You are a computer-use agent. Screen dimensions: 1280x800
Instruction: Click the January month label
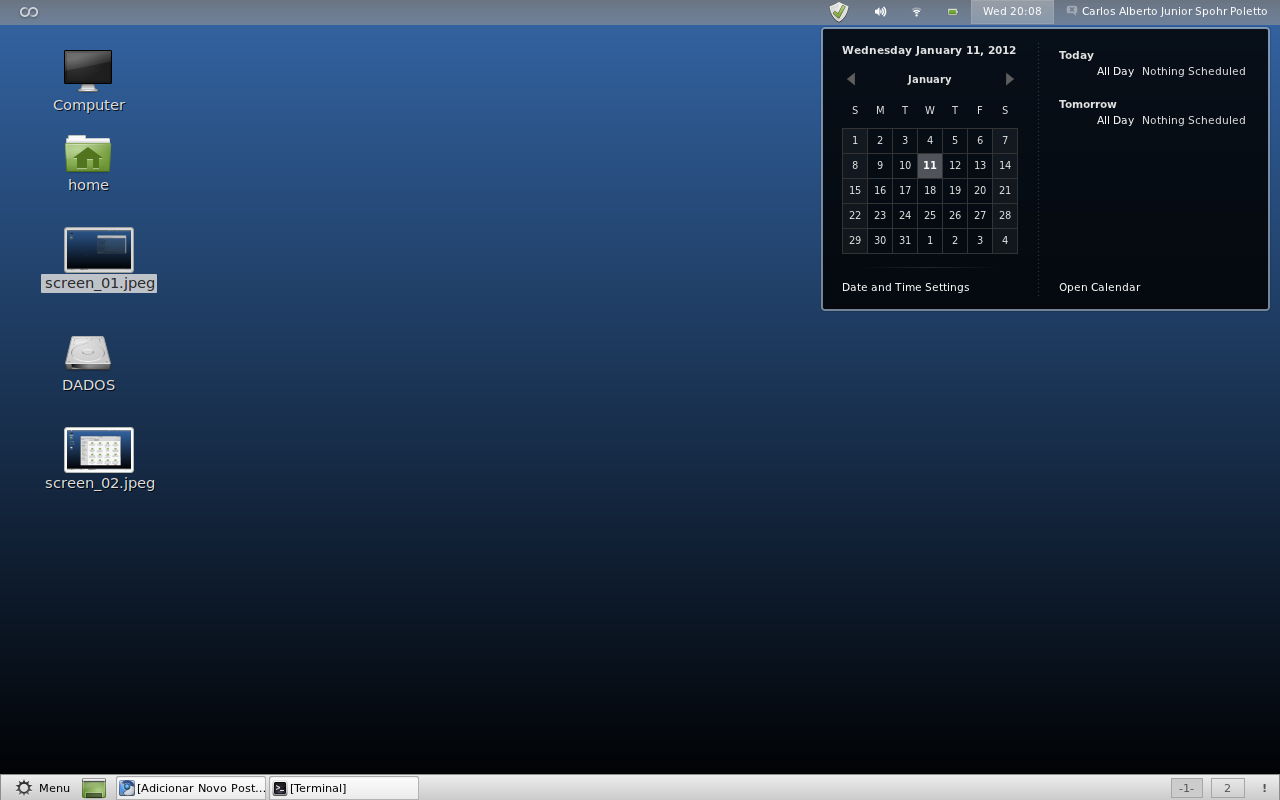point(930,79)
